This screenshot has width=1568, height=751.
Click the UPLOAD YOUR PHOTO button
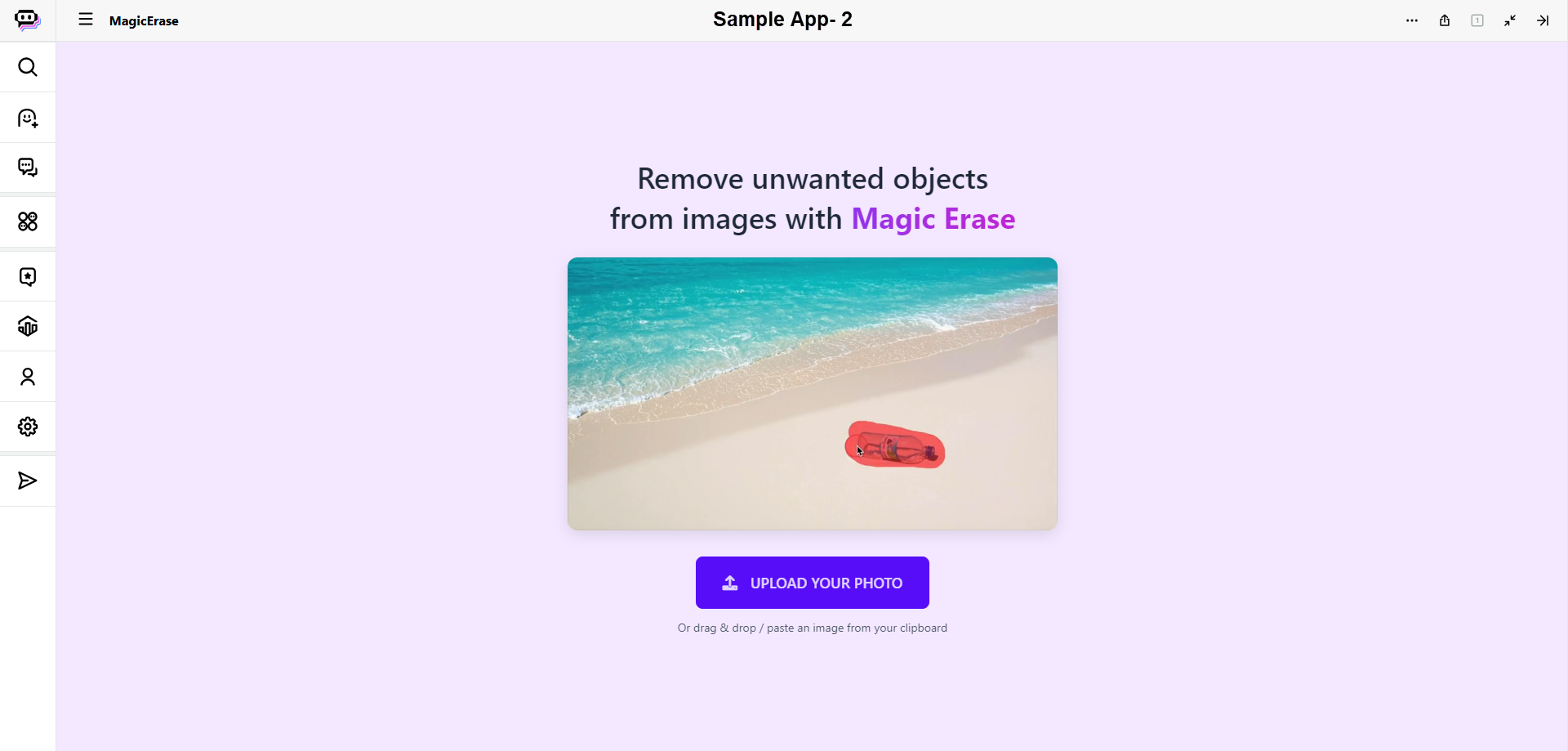click(x=813, y=583)
